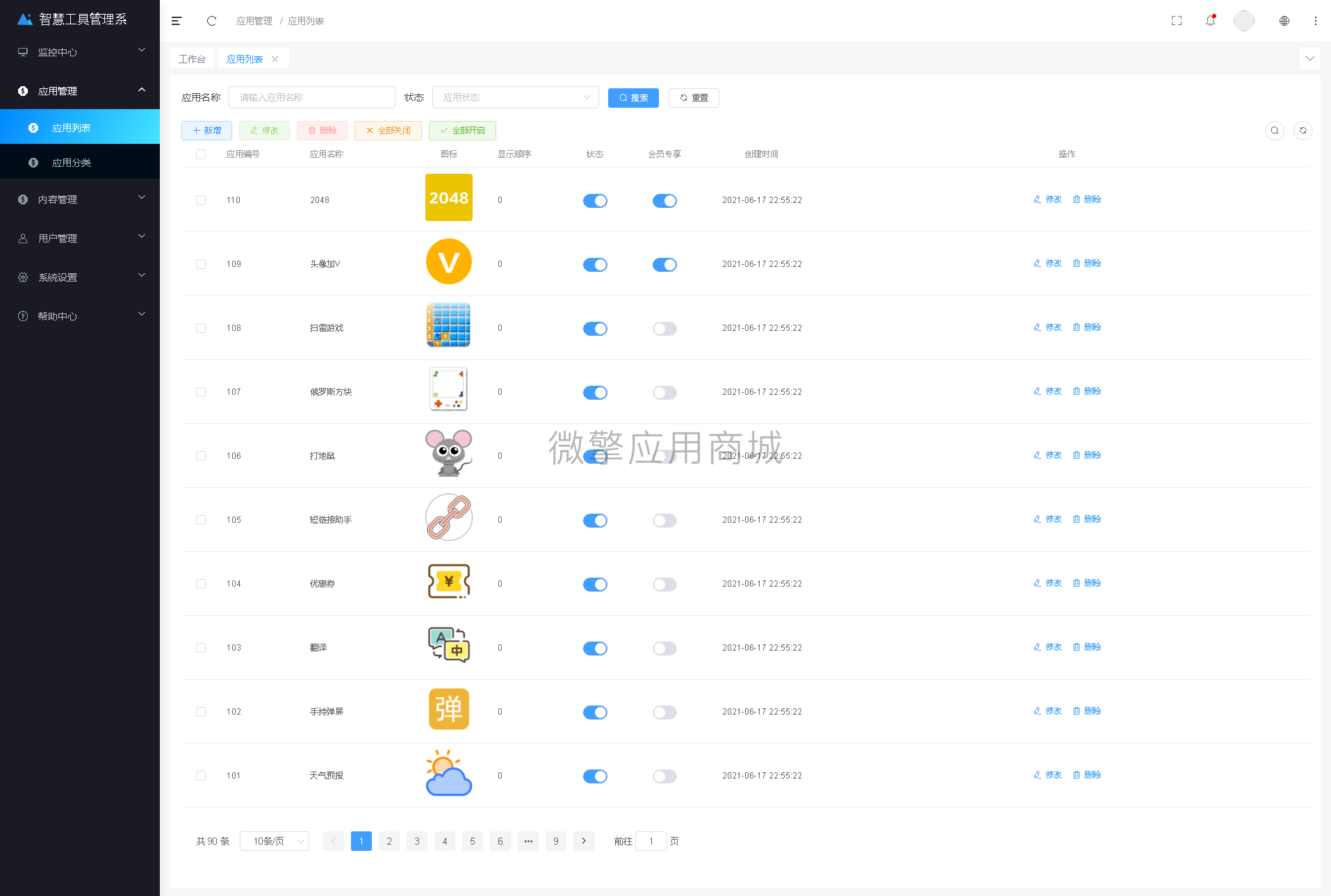Image resolution: width=1331 pixels, height=896 pixels.
Task: Click the 俄罗斯方块 game console icon
Action: pos(449,389)
